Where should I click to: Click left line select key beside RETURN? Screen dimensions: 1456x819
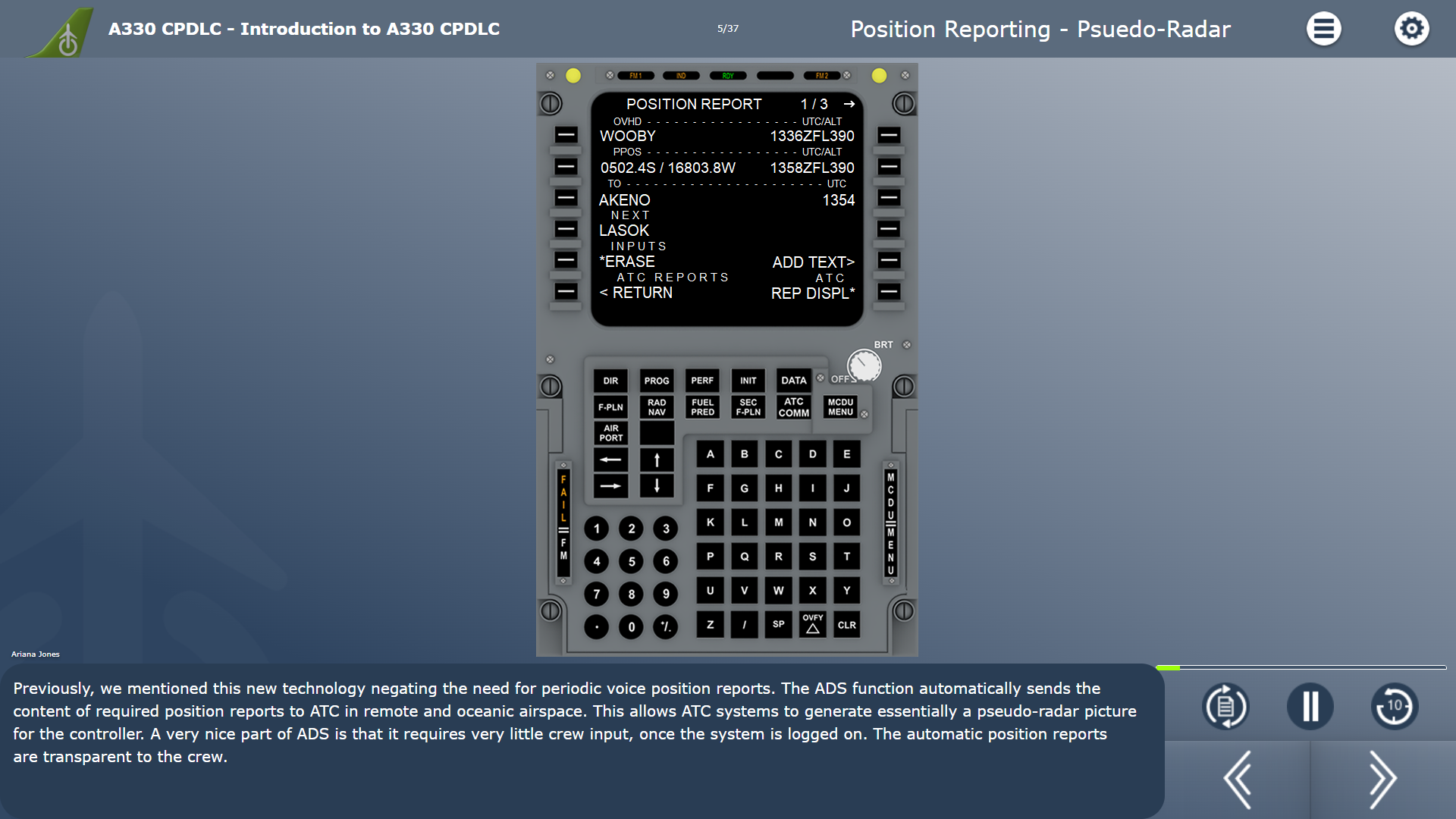click(566, 291)
